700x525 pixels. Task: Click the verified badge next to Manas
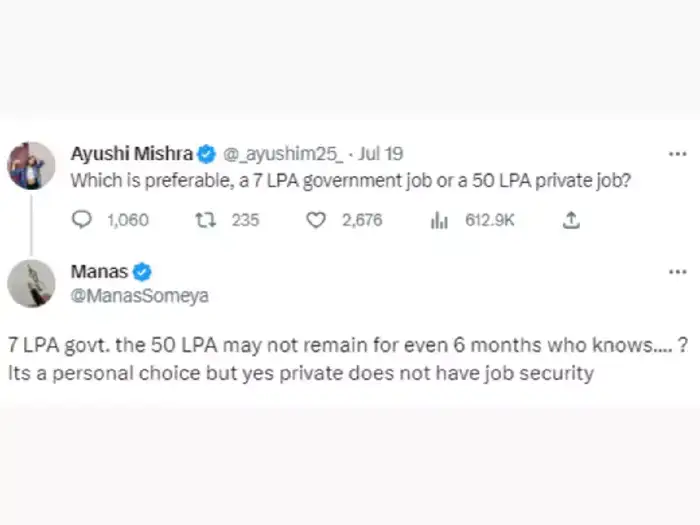pyautogui.click(x=143, y=272)
